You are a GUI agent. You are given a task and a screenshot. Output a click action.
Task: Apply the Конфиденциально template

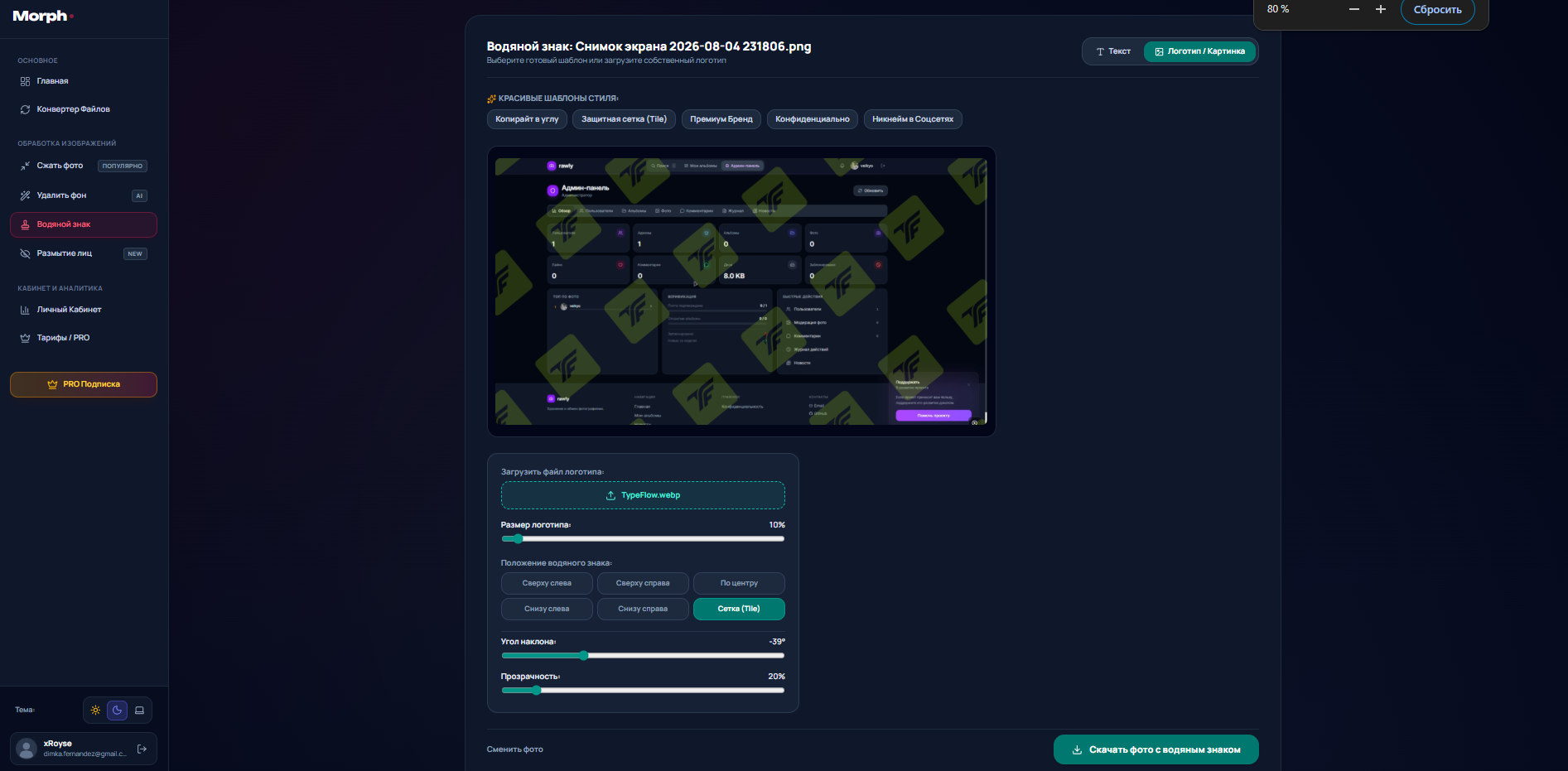tap(813, 119)
